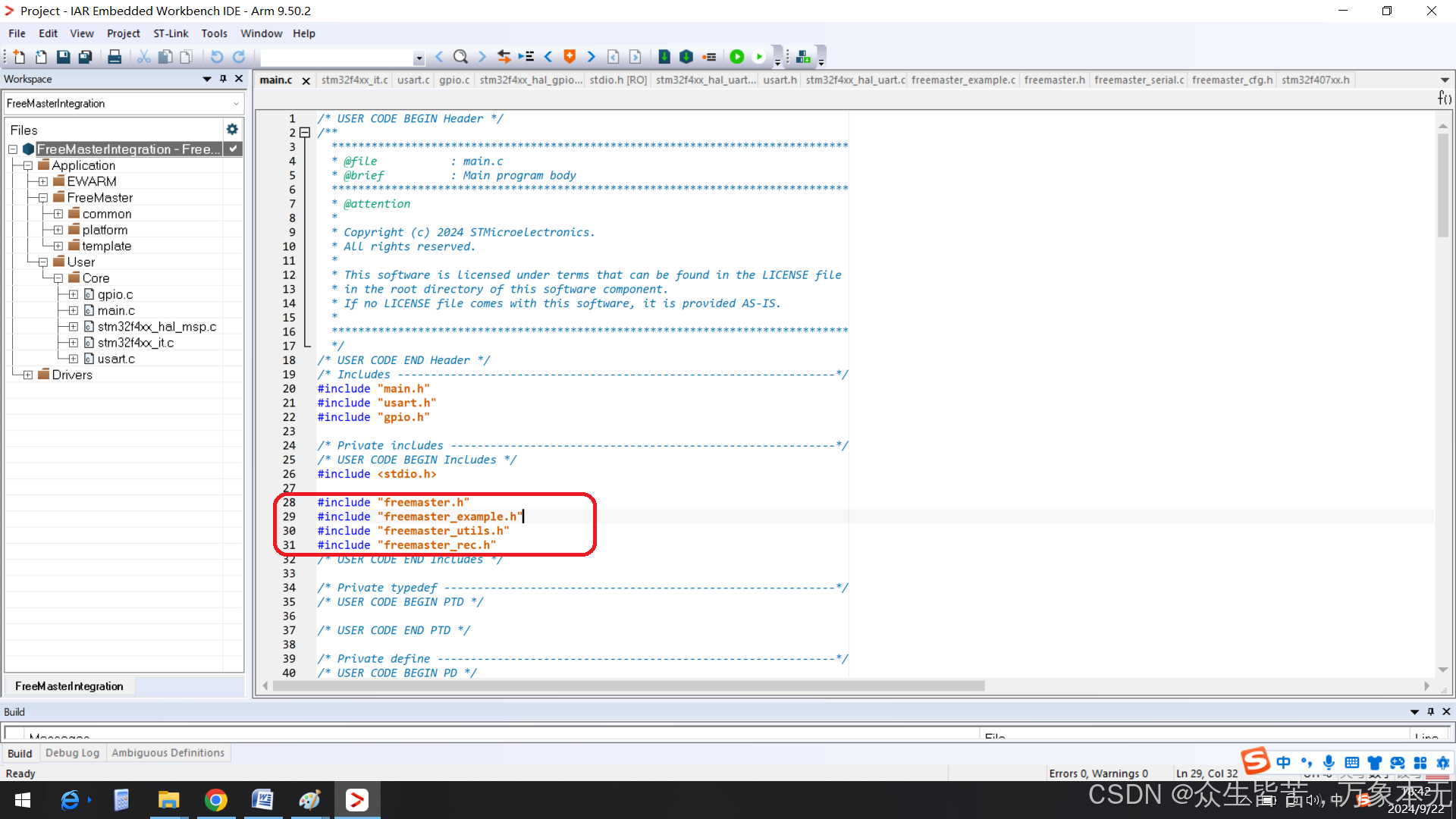Click the Ambiguous Definitions button

(x=168, y=752)
